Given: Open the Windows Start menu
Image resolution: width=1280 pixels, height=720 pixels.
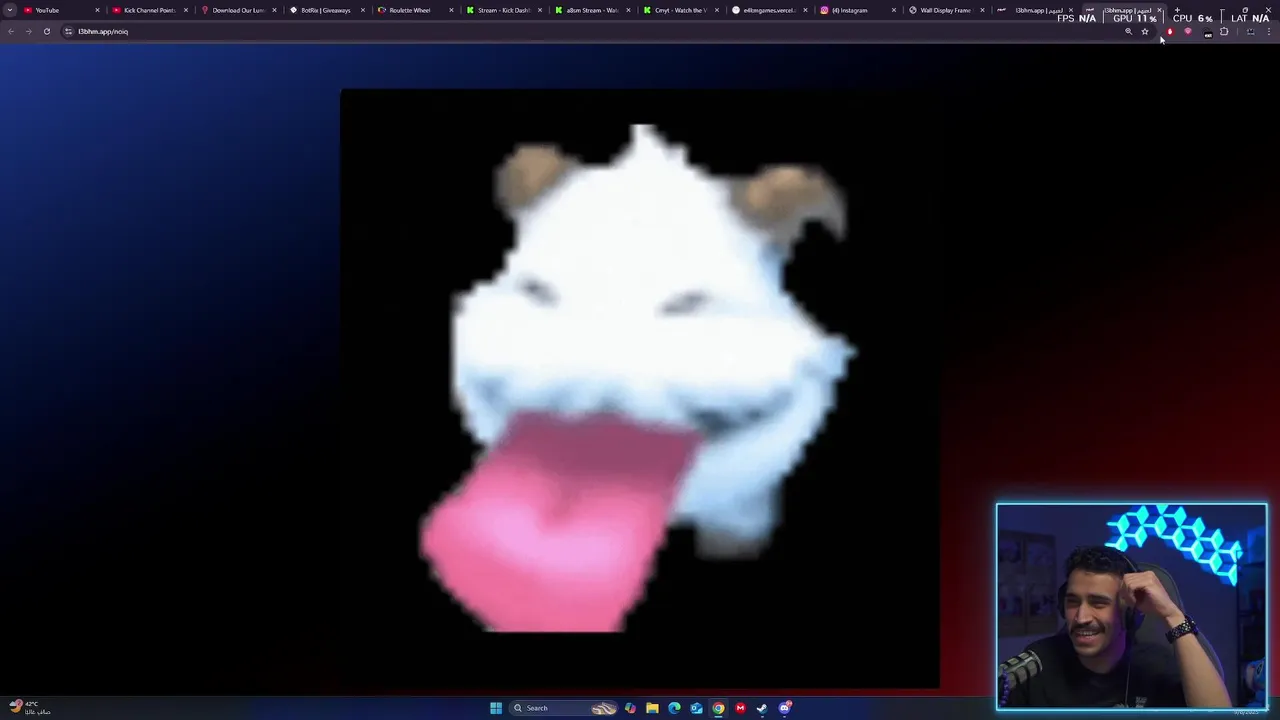Looking at the screenshot, I should 496,708.
